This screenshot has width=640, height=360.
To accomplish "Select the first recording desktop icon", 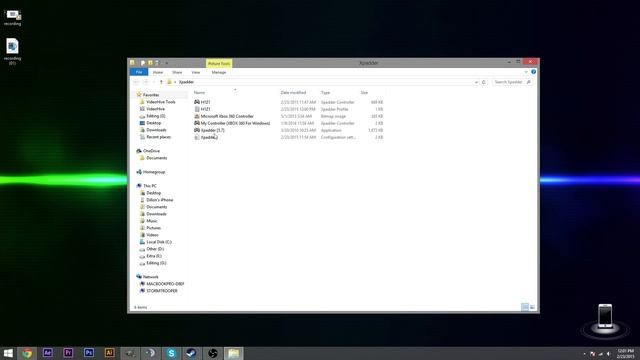I will pyautogui.click(x=13, y=18).
